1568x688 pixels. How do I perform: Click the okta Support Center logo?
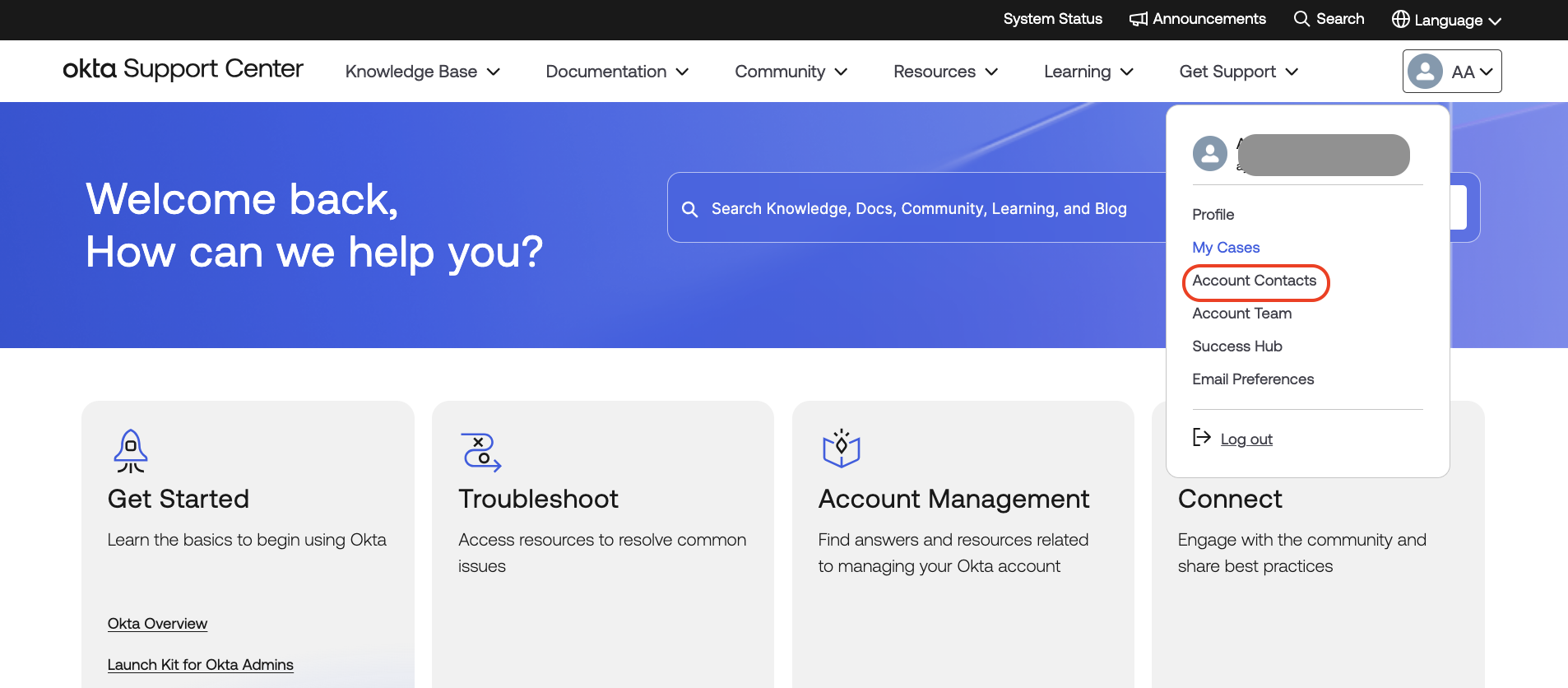click(x=183, y=69)
